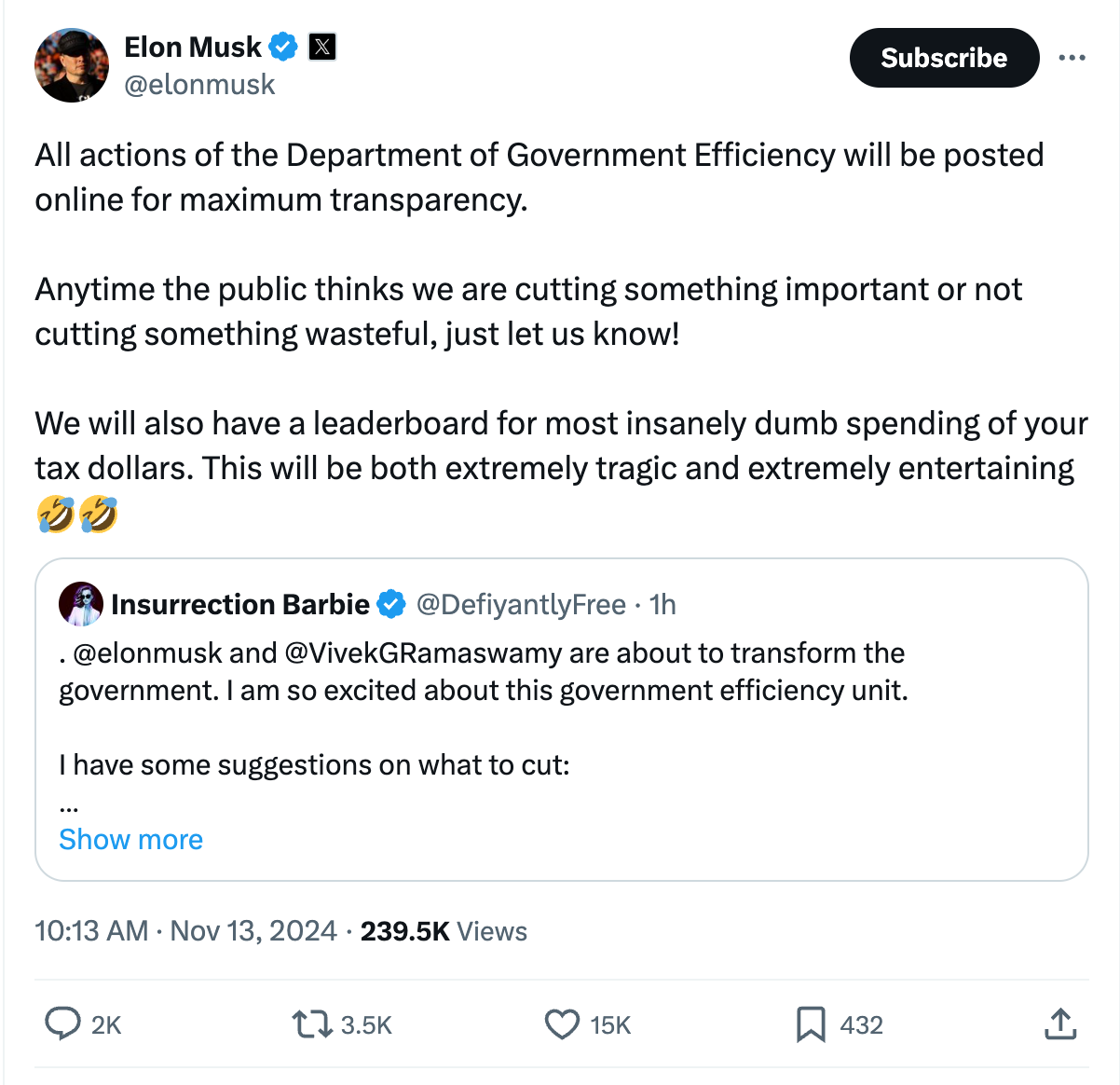1120x1085 pixels.
Task: Open the @elonmusk handle link
Action: (199, 84)
